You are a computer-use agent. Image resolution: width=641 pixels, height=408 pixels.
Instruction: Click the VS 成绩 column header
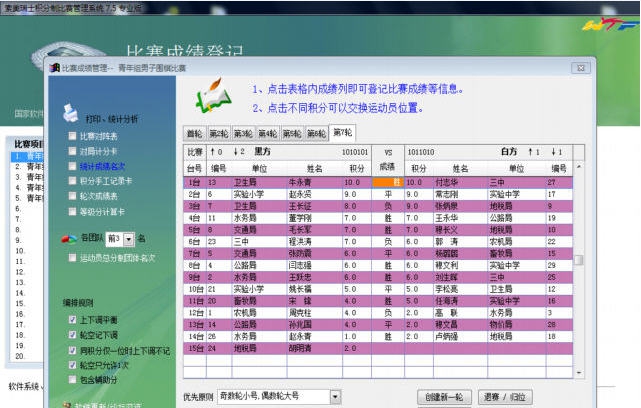[388, 159]
